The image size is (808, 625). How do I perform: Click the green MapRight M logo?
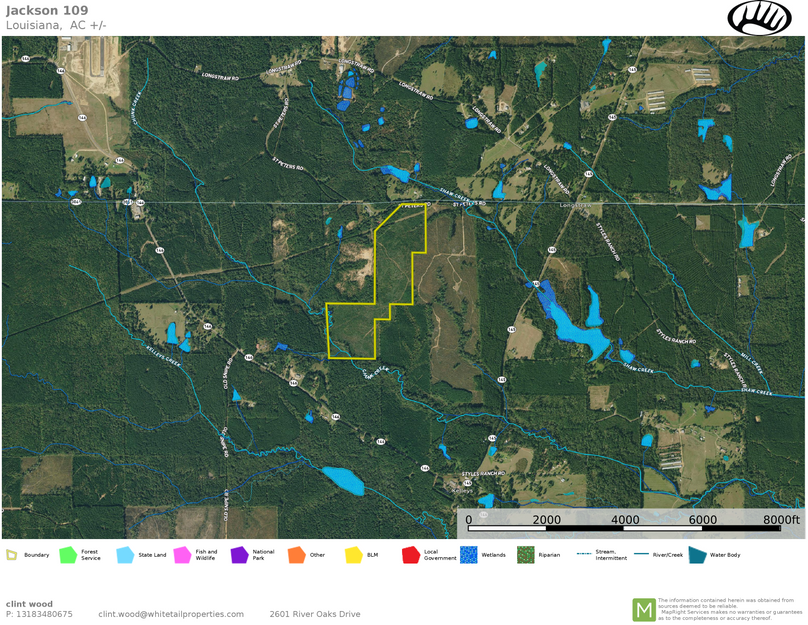click(643, 609)
